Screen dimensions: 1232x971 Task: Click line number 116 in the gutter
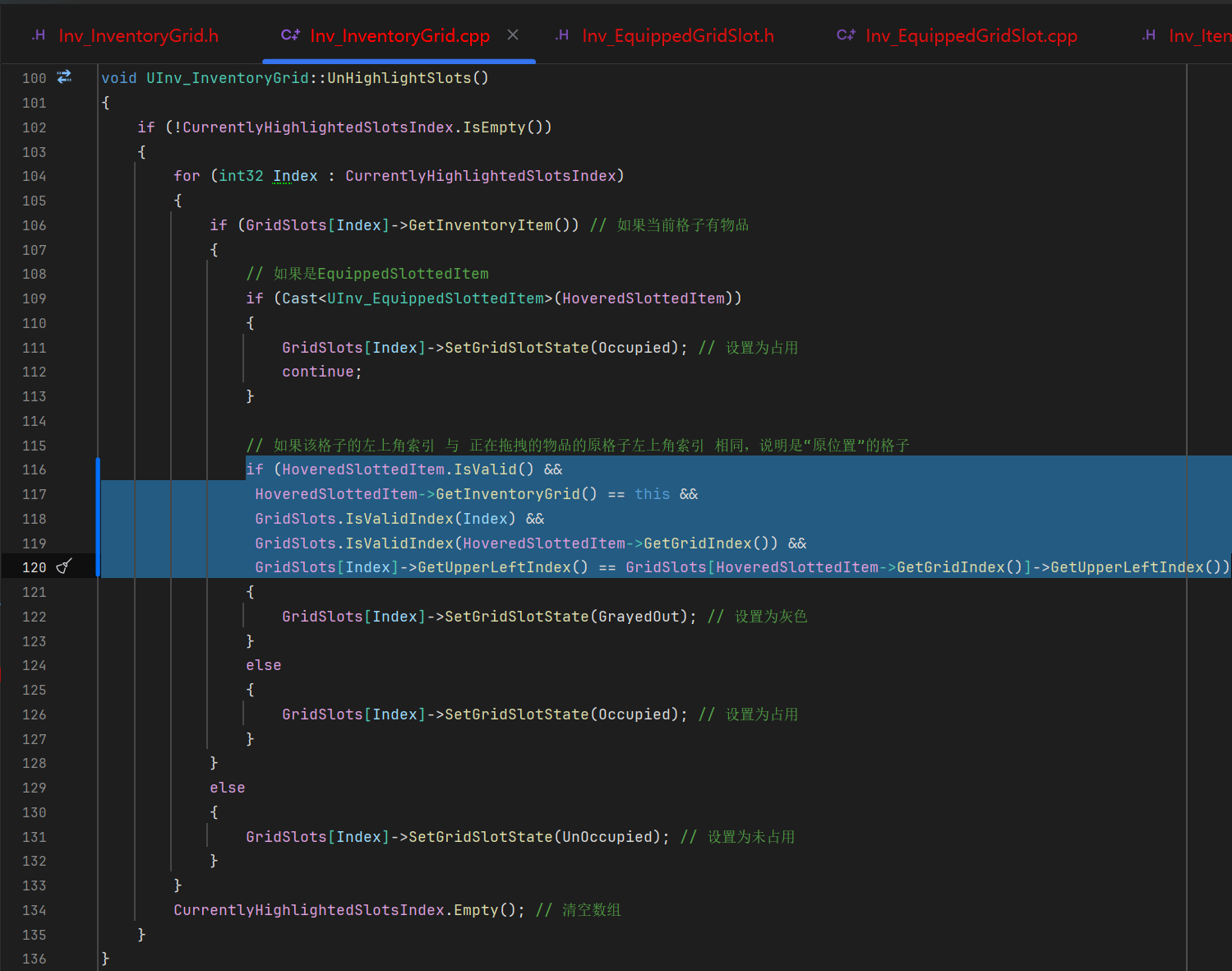[35, 469]
